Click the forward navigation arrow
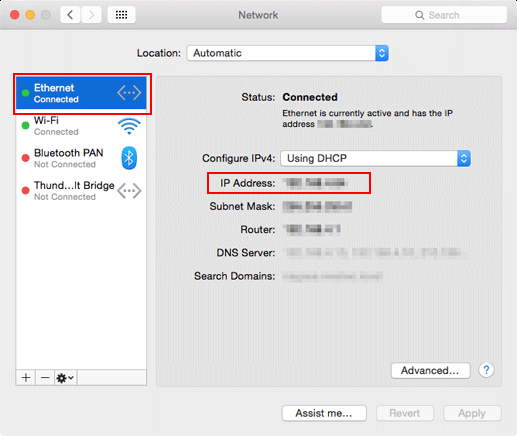The image size is (517, 436). click(91, 15)
